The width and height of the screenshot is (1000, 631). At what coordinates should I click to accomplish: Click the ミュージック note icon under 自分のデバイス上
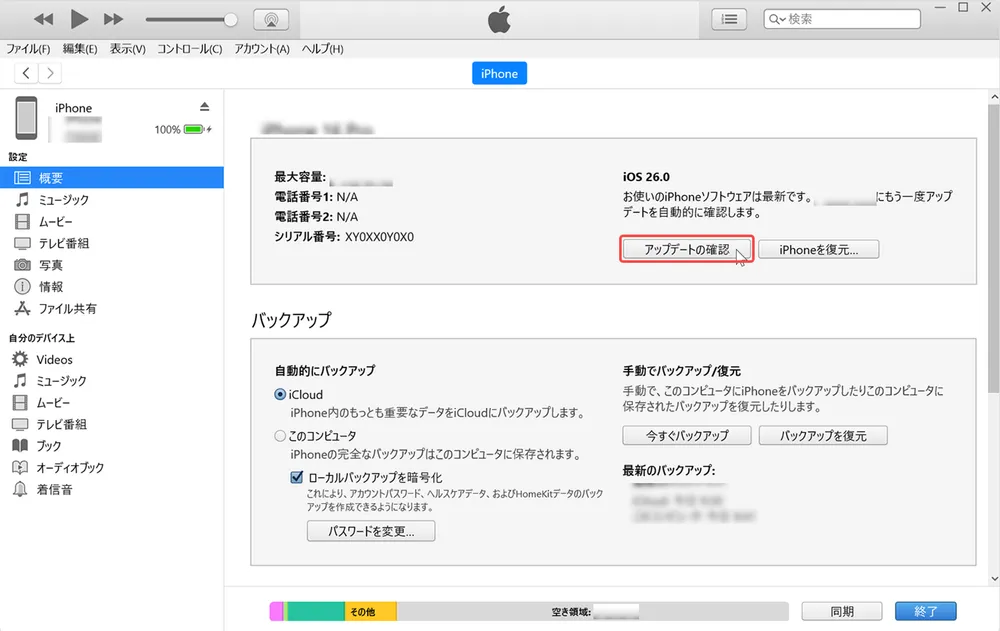pos(20,381)
